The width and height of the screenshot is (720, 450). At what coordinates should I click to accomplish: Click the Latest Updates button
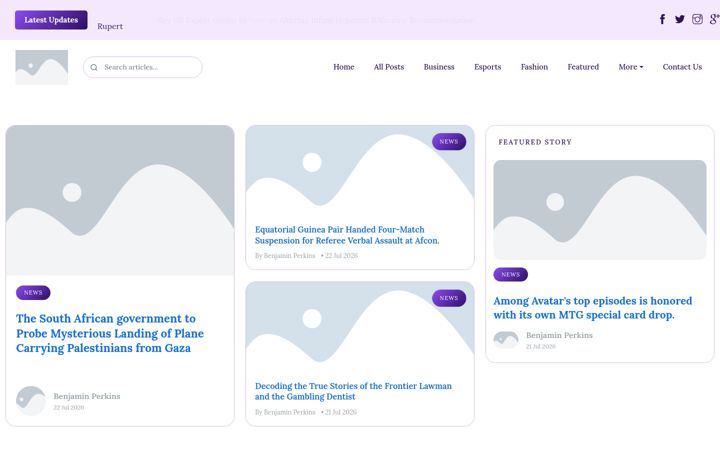pos(51,20)
